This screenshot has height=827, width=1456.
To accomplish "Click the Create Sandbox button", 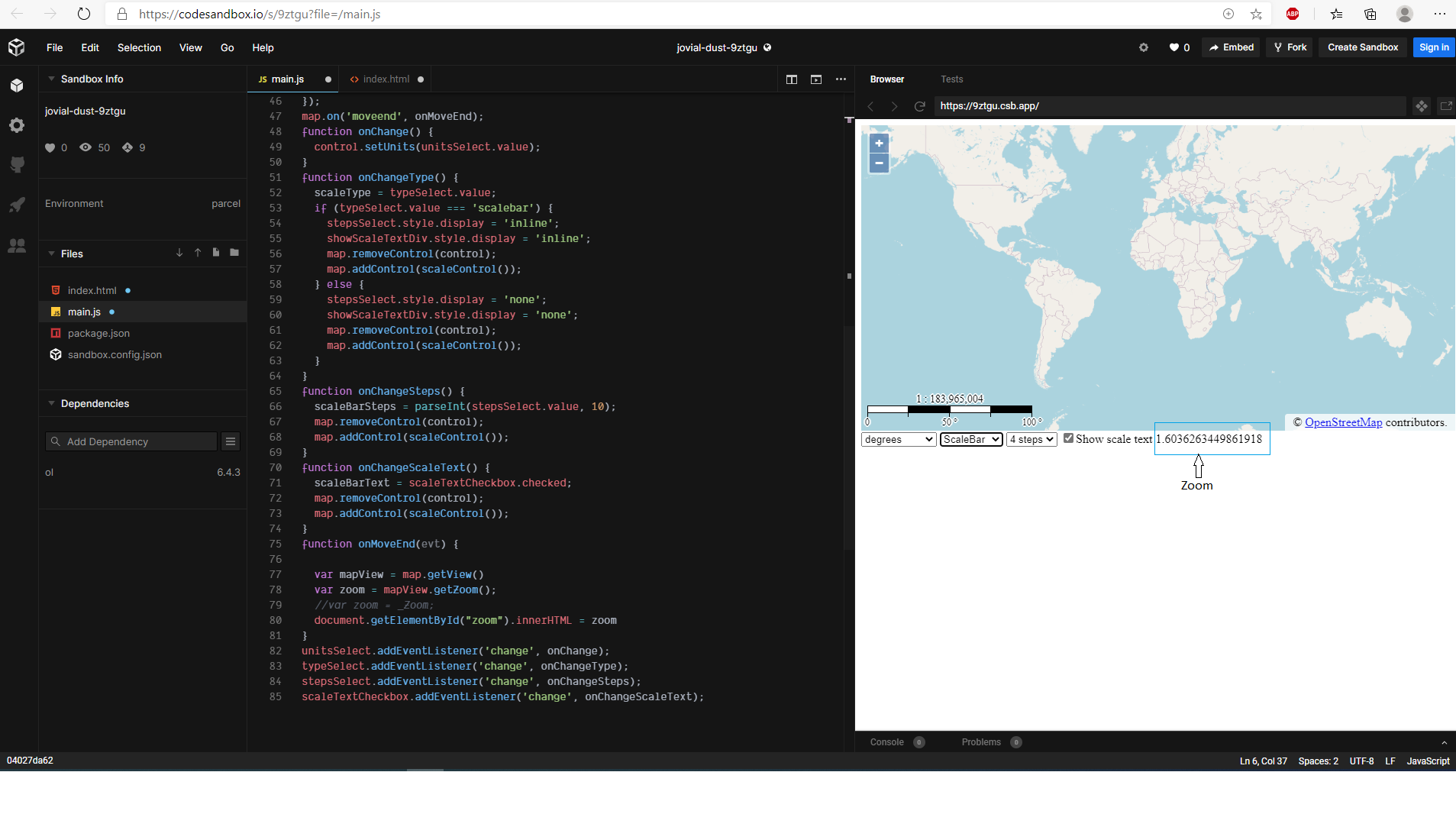I will coord(1363,47).
